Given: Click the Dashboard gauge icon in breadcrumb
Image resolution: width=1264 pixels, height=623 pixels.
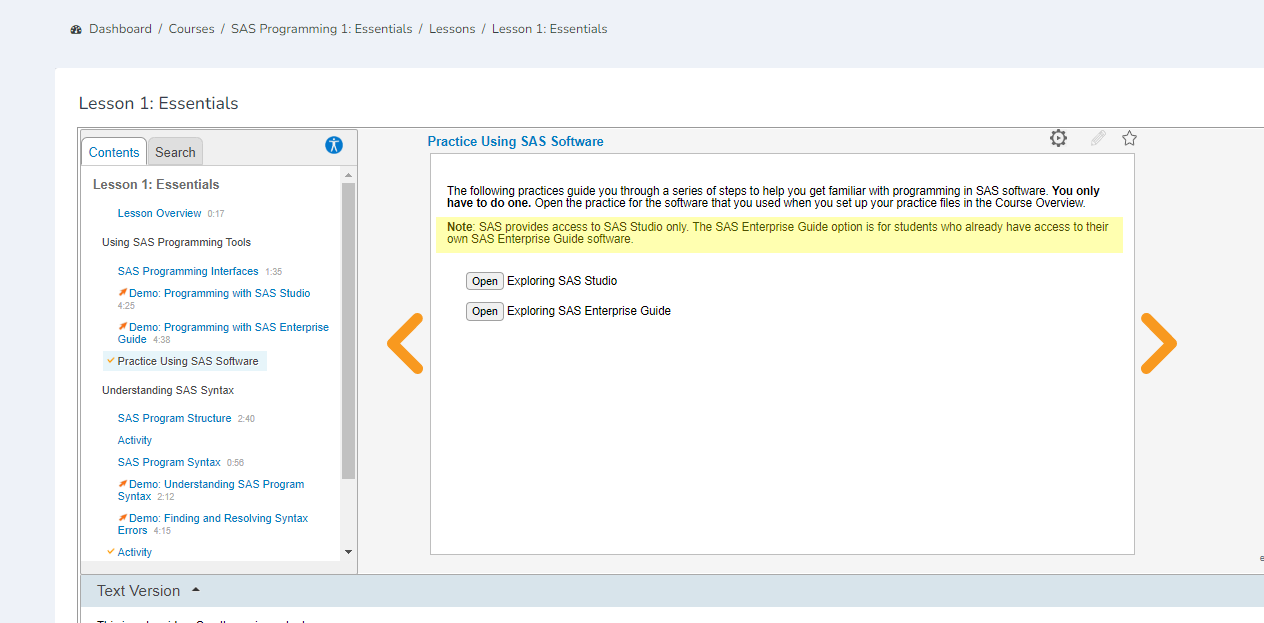Looking at the screenshot, I should 76,30.
